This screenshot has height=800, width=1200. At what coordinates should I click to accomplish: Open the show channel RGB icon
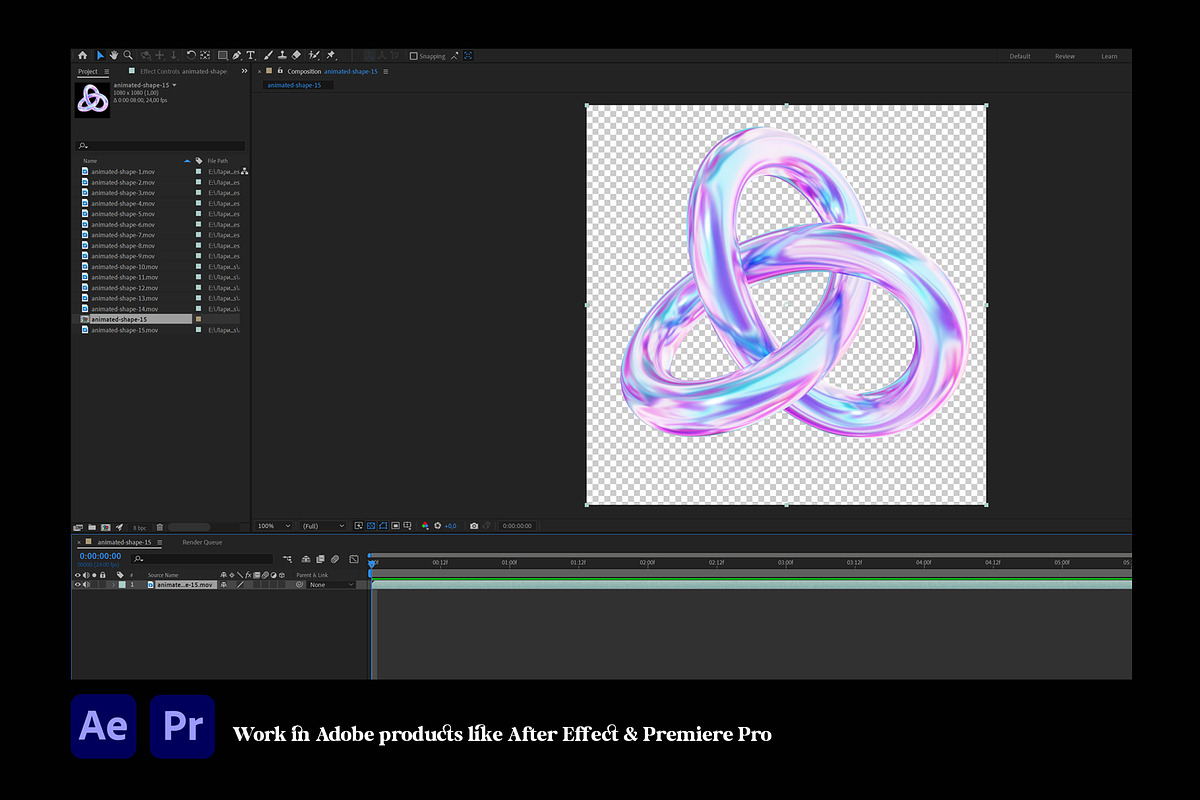[x=425, y=526]
